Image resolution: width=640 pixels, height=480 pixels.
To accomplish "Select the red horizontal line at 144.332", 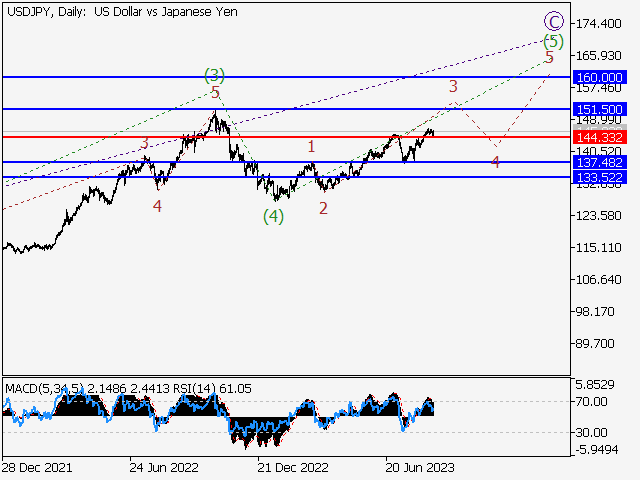I will click(x=287, y=137).
